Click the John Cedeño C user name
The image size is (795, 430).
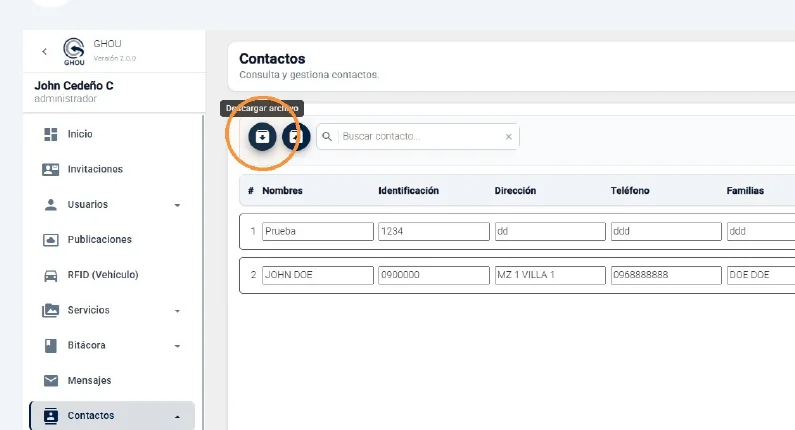(x=74, y=86)
